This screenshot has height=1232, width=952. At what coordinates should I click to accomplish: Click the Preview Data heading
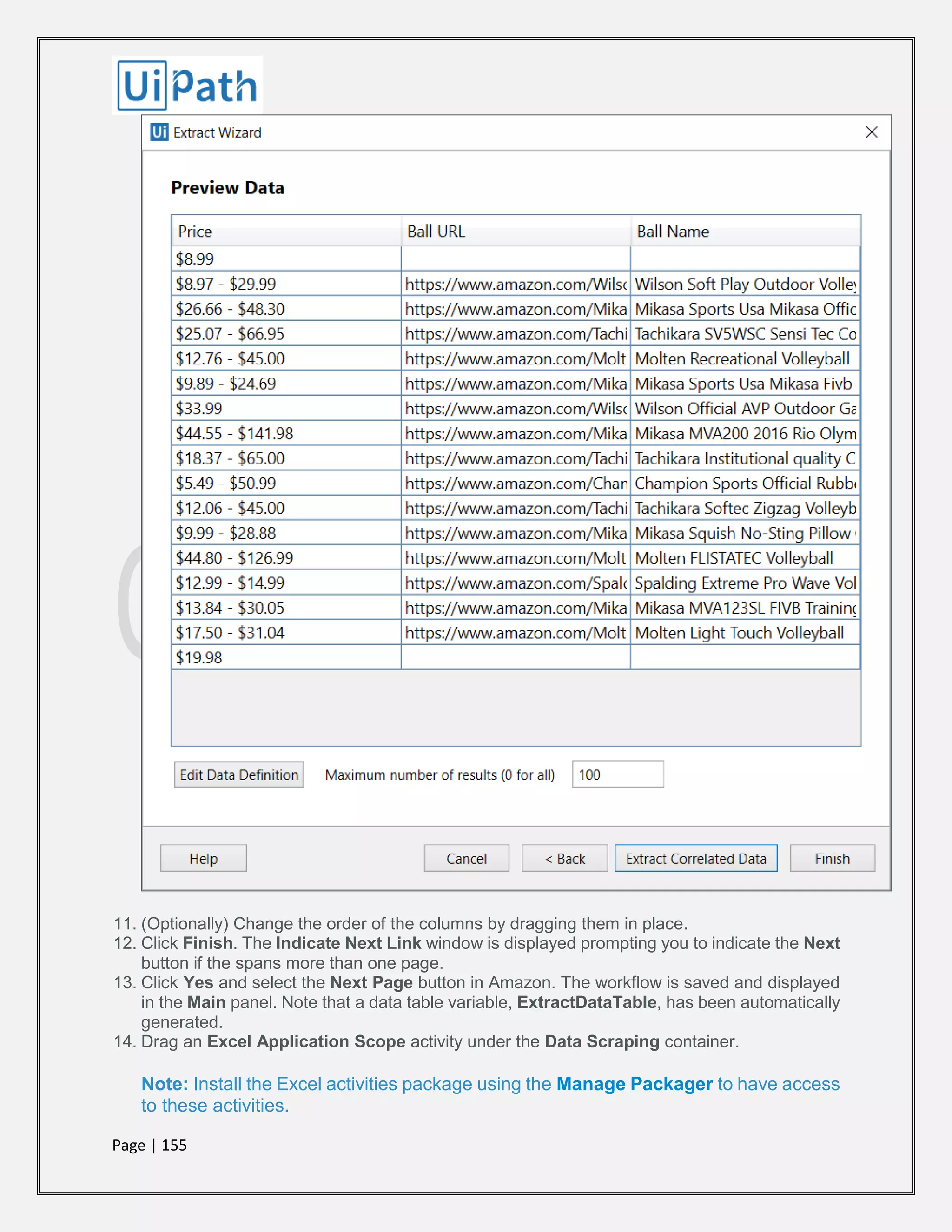228,187
